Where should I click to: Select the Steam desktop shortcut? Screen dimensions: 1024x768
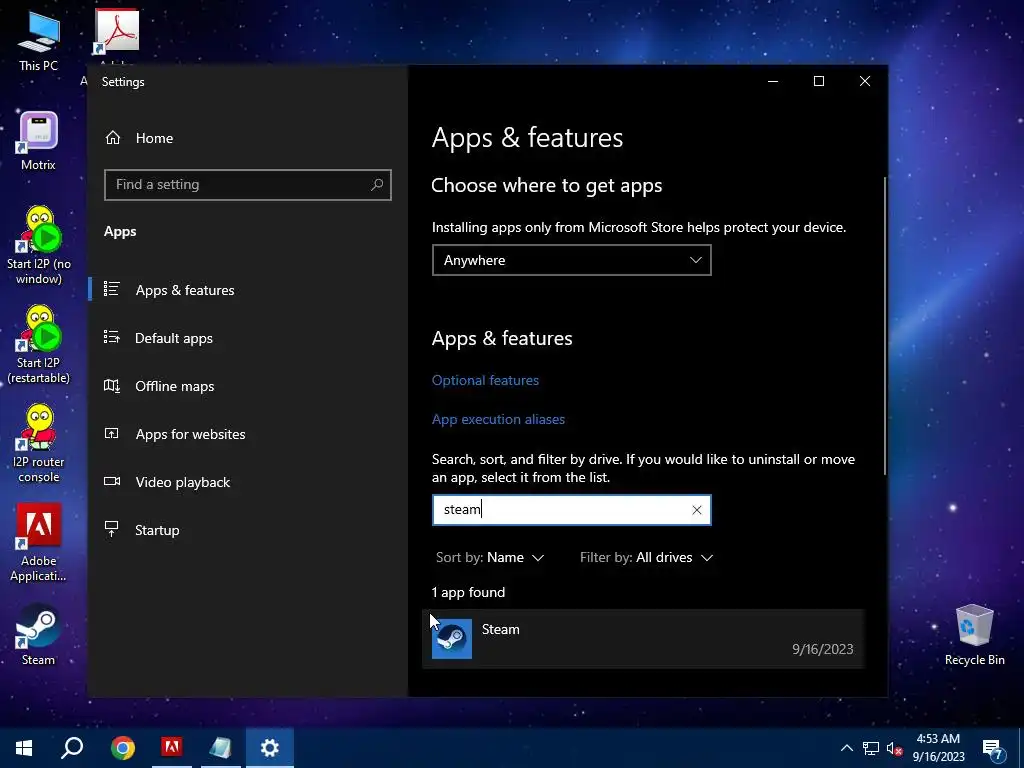[x=39, y=634]
